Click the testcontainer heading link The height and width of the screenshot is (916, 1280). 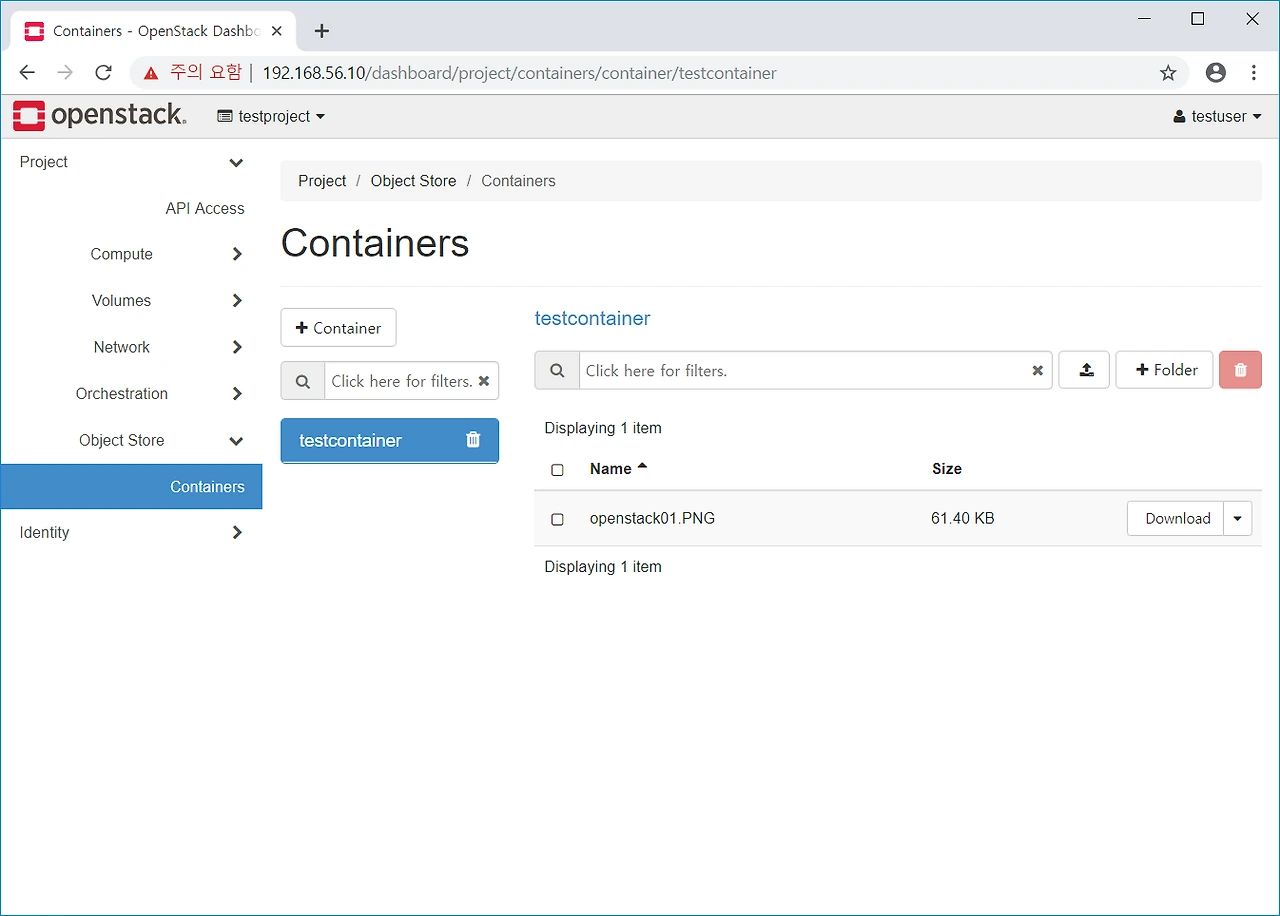point(592,318)
